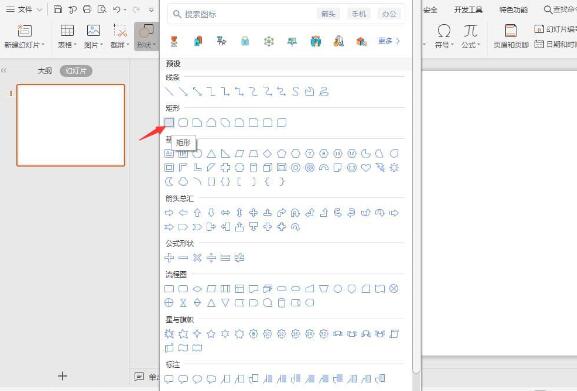
Task: Click the 页眉和页脚 button
Action: coord(511,36)
